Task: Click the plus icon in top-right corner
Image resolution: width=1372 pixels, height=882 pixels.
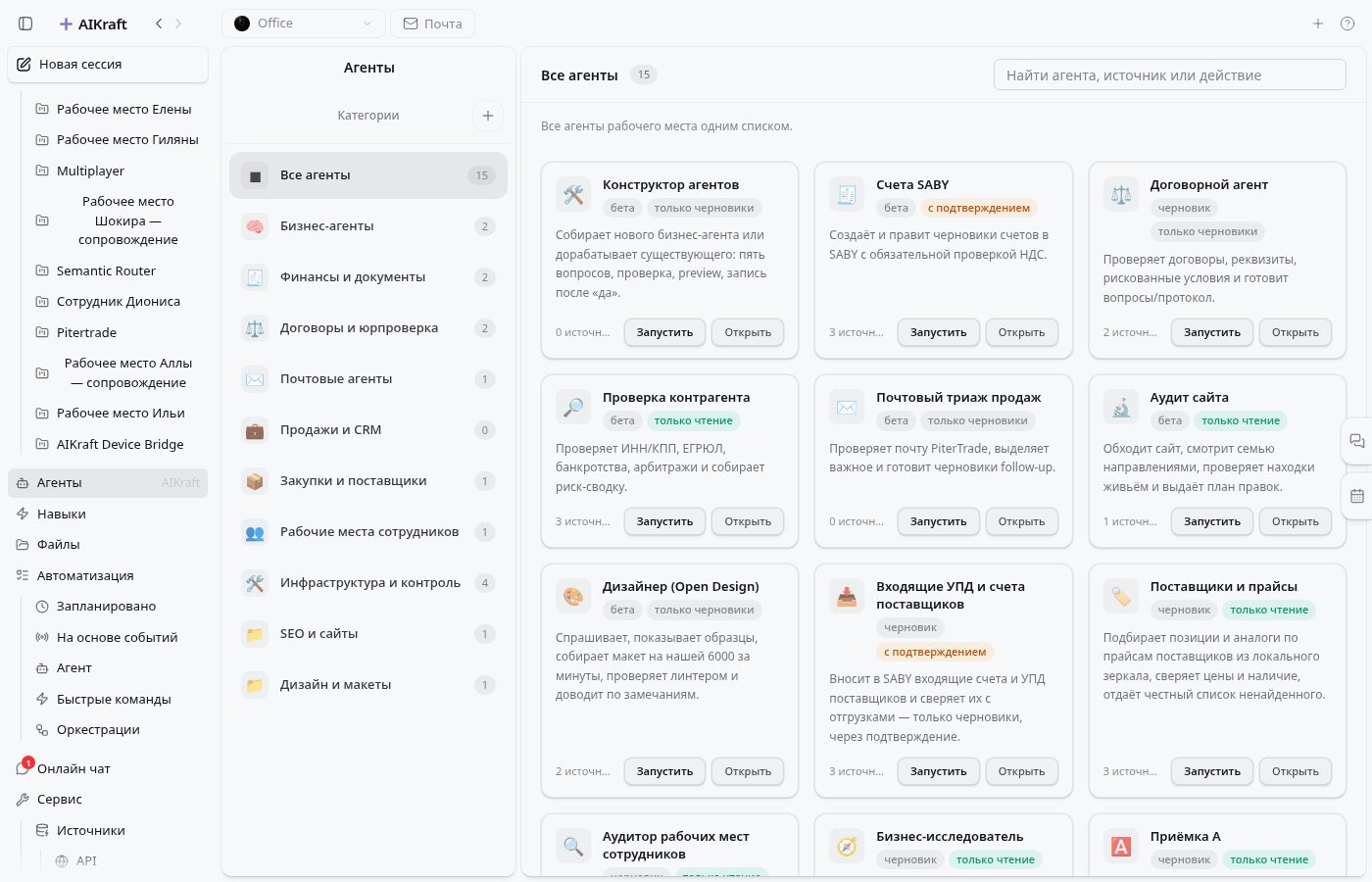Action: pos(1318,24)
